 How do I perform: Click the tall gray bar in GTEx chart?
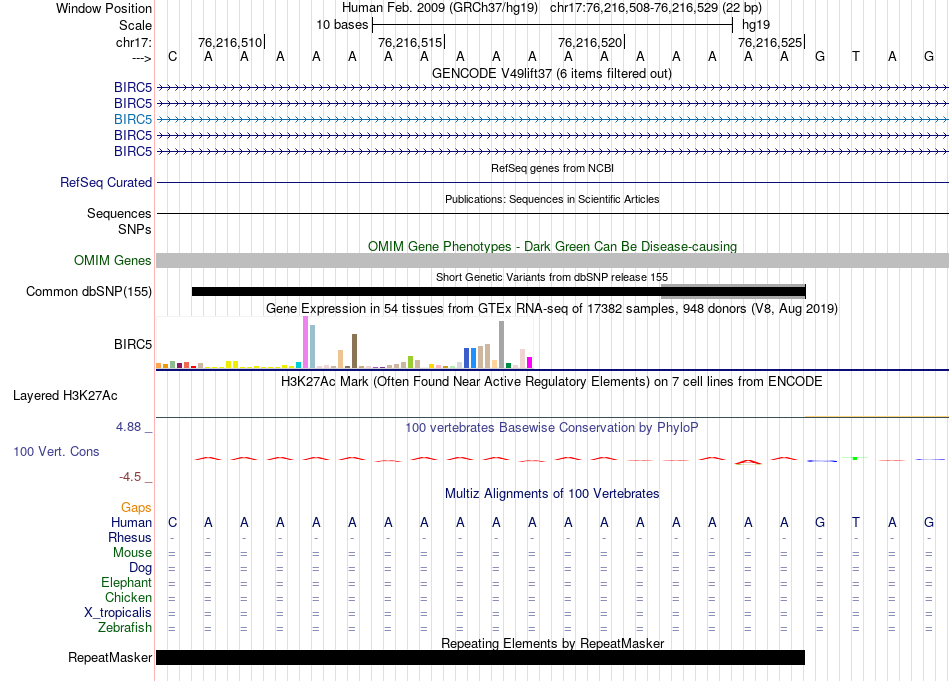(x=502, y=345)
